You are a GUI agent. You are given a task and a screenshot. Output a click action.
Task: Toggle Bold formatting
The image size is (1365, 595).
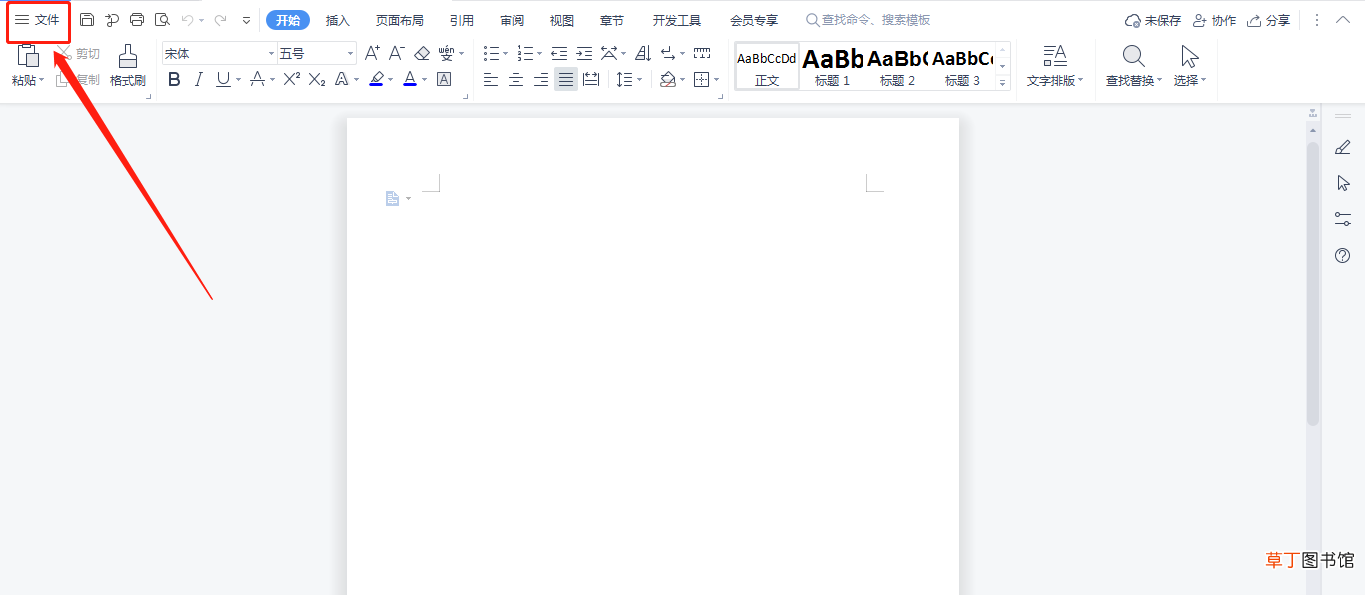[x=174, y=79]
